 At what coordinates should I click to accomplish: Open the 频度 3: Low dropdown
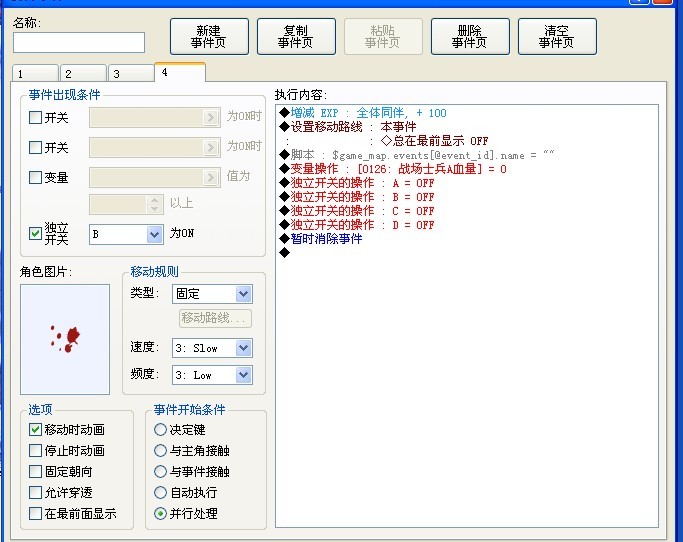pyautogui.click(x=212, y=375)
